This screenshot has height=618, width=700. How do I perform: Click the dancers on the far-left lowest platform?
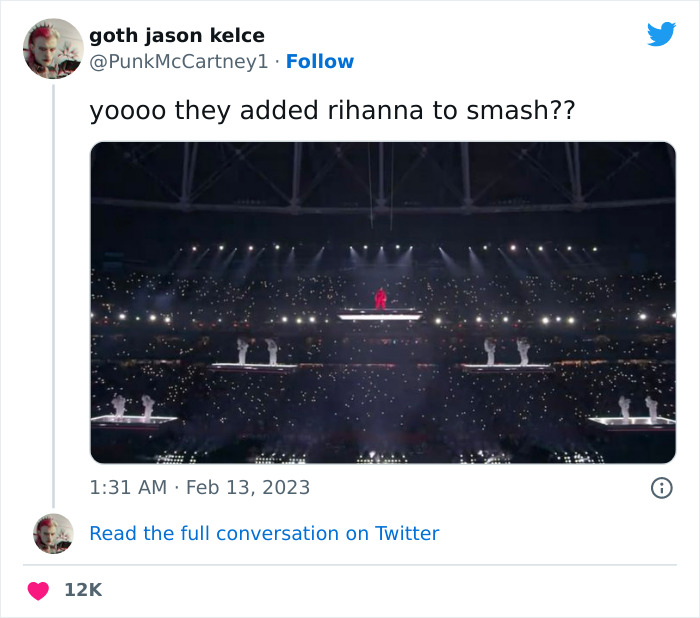133,406
